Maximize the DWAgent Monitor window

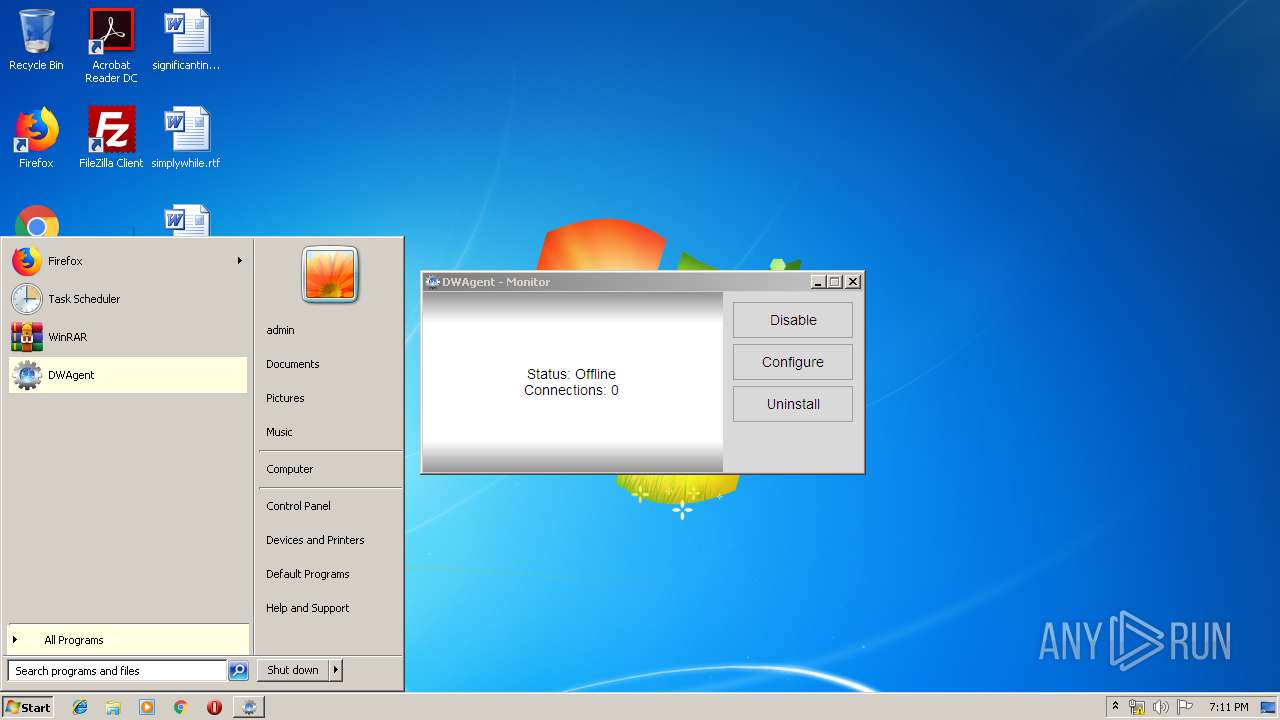point(835,282)
